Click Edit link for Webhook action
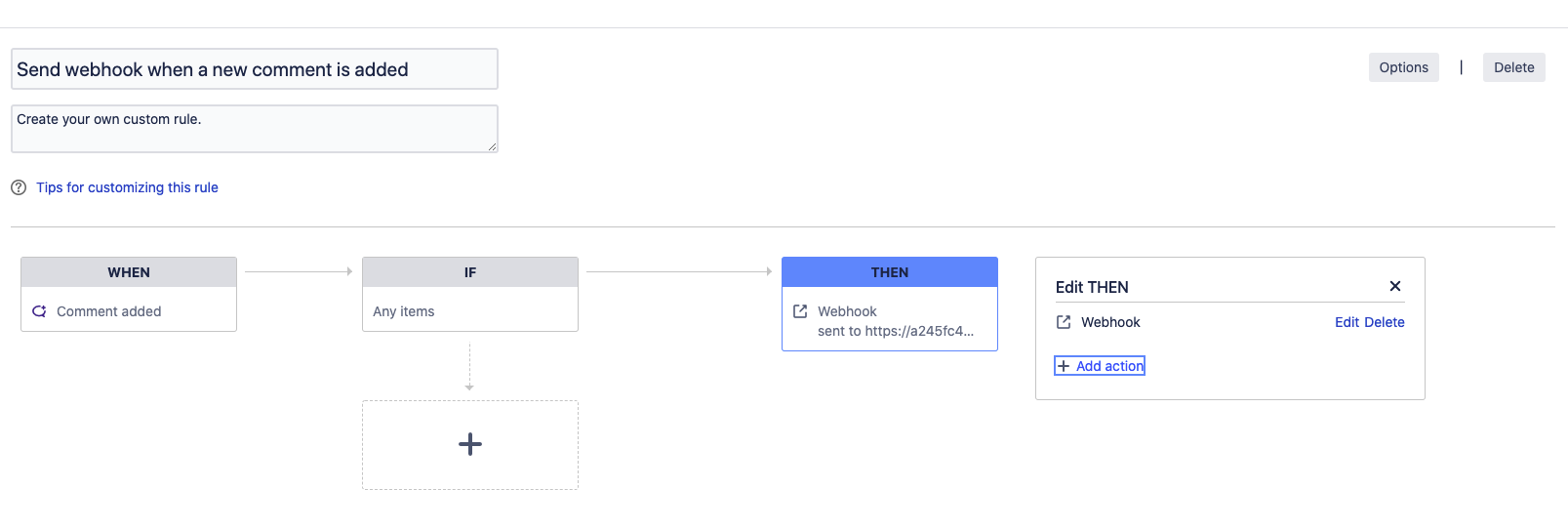 (1347, 322)
